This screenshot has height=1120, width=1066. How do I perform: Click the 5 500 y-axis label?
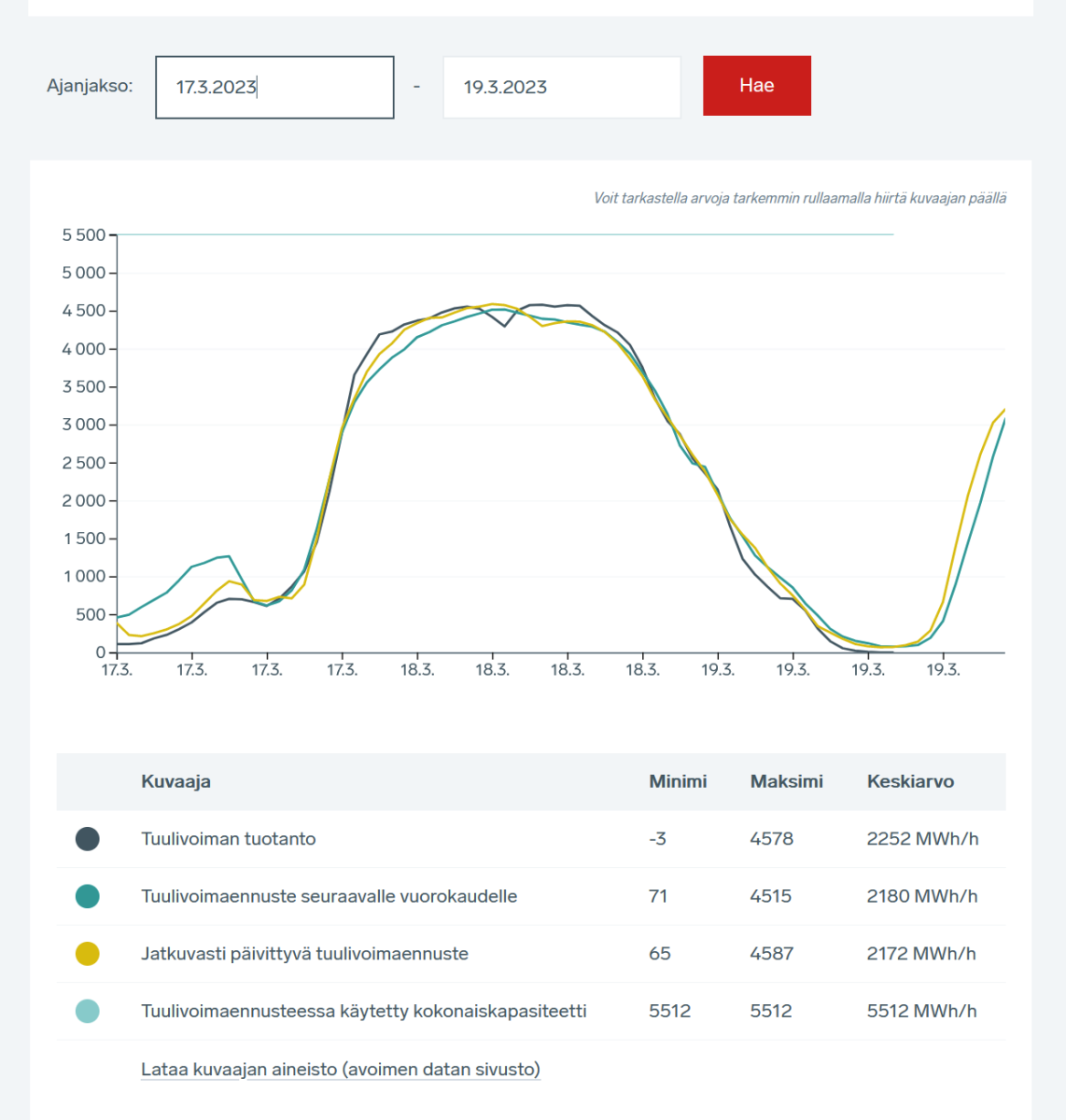pyautogui.click(x=84, y=235)
